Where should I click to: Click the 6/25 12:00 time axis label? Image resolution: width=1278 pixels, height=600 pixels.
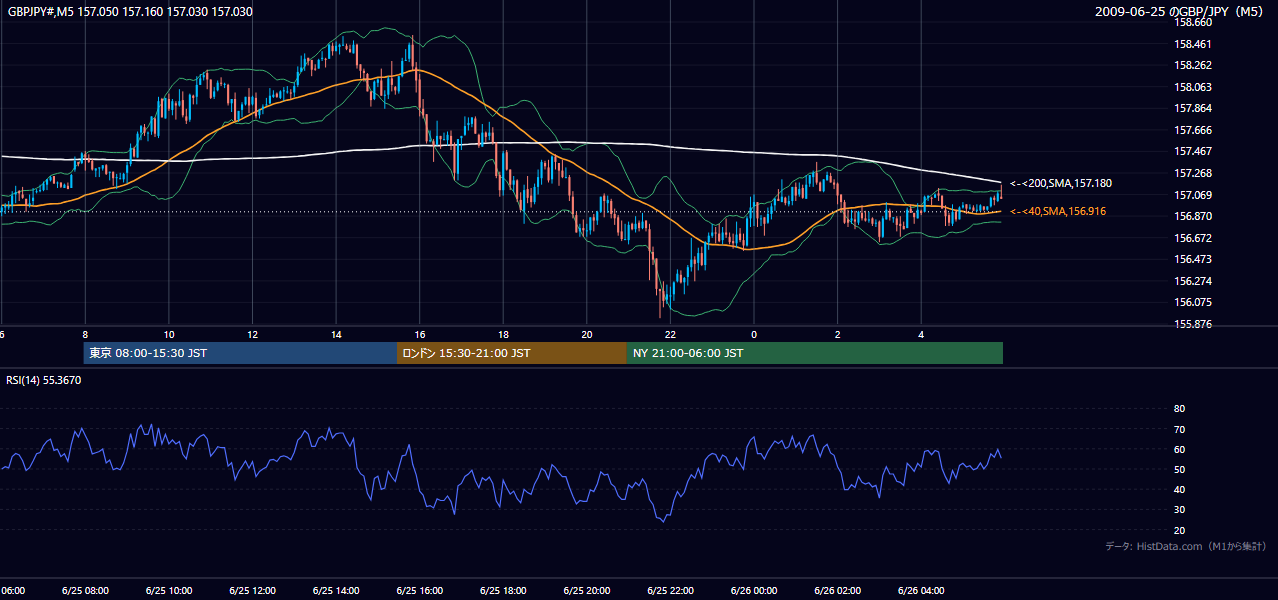pos(252,590)
